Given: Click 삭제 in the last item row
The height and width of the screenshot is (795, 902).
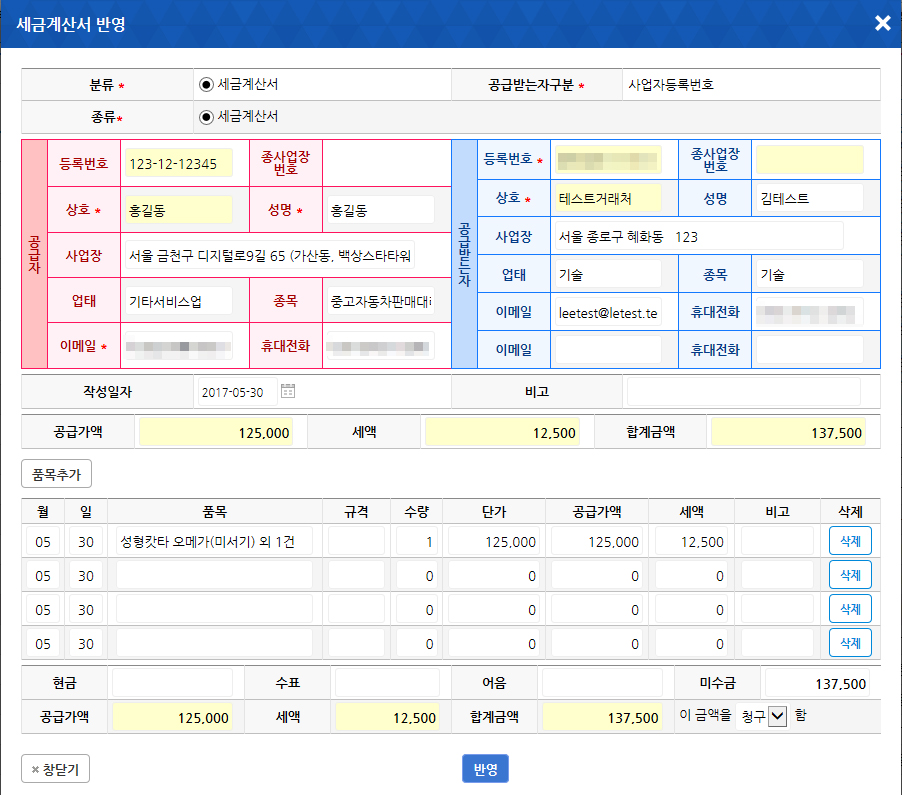Looking at the screenshot, I should (x=850, y=643).
